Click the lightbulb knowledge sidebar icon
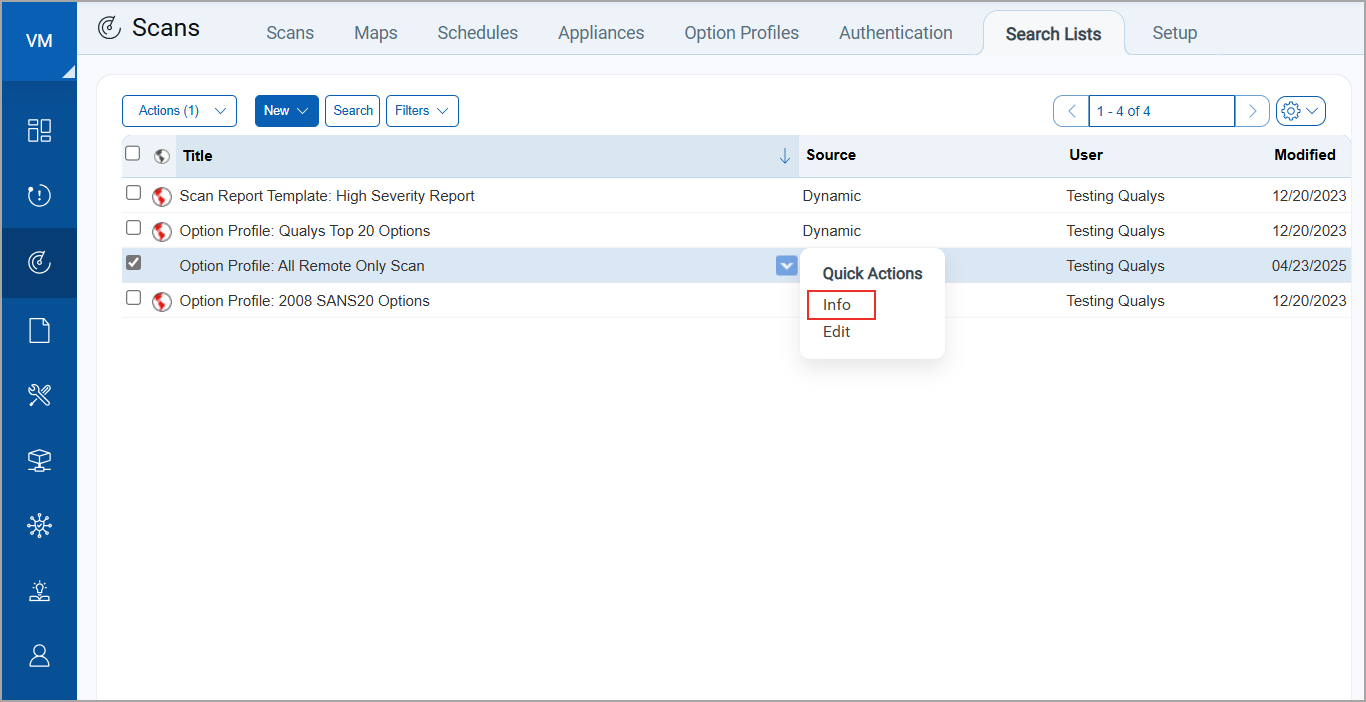This screenshot has width=1366, height=702. pyautogui.click(x=39, y=591)
